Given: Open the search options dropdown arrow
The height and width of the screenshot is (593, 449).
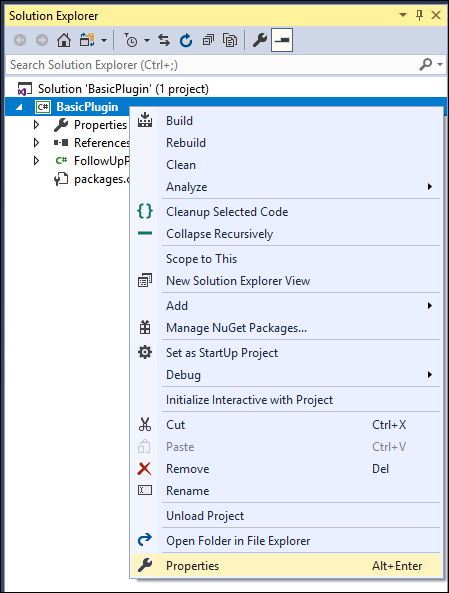Looking at the screenshot, I should pos(440,65).
